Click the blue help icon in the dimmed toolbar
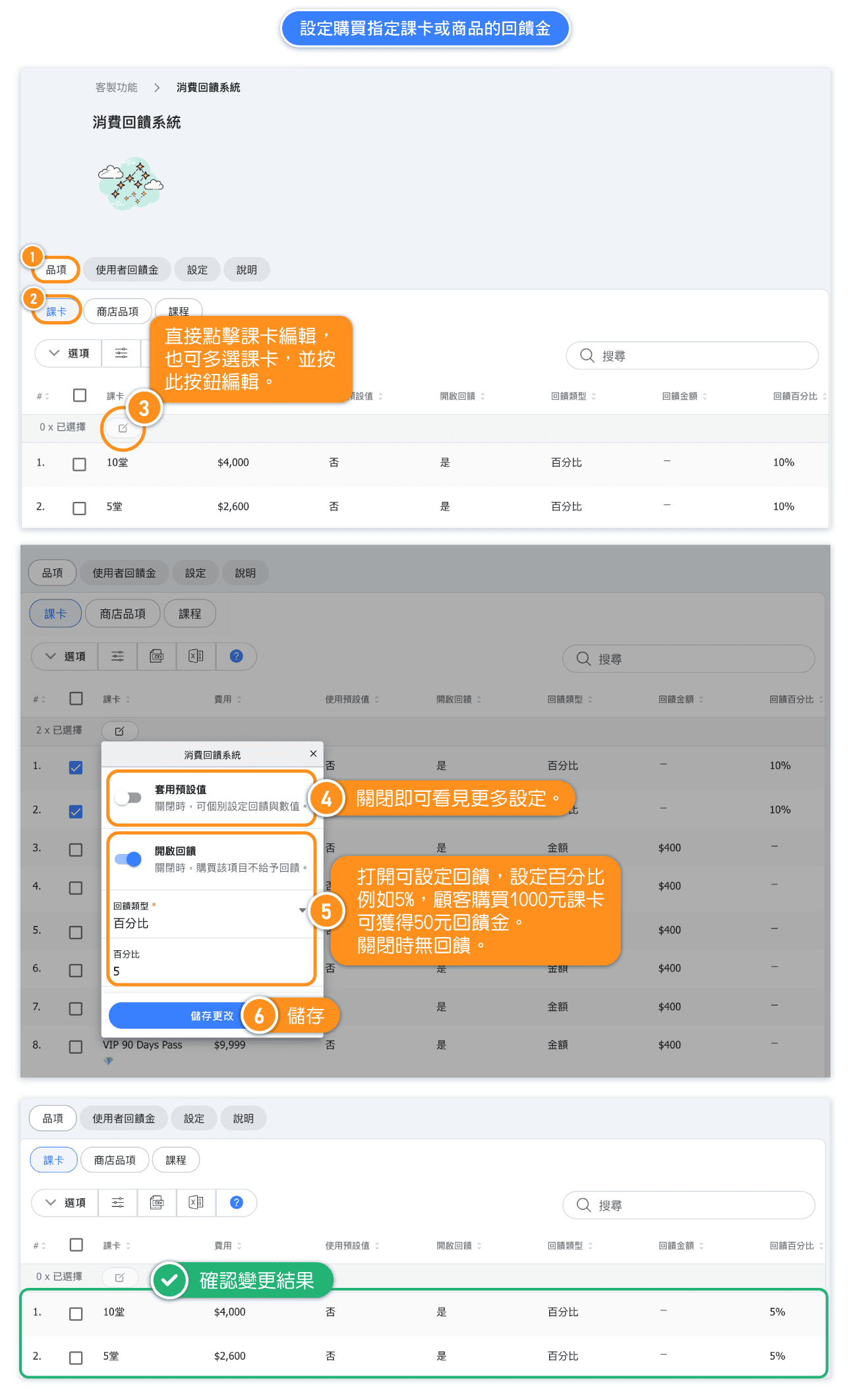Viewport: 851px width, 1400px height. pos(236,656)
